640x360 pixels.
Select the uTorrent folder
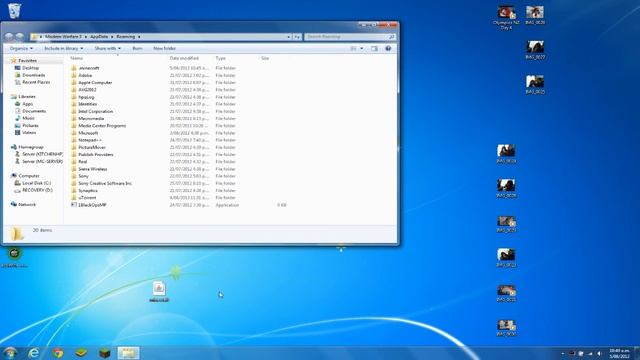[x=87, y=198]
